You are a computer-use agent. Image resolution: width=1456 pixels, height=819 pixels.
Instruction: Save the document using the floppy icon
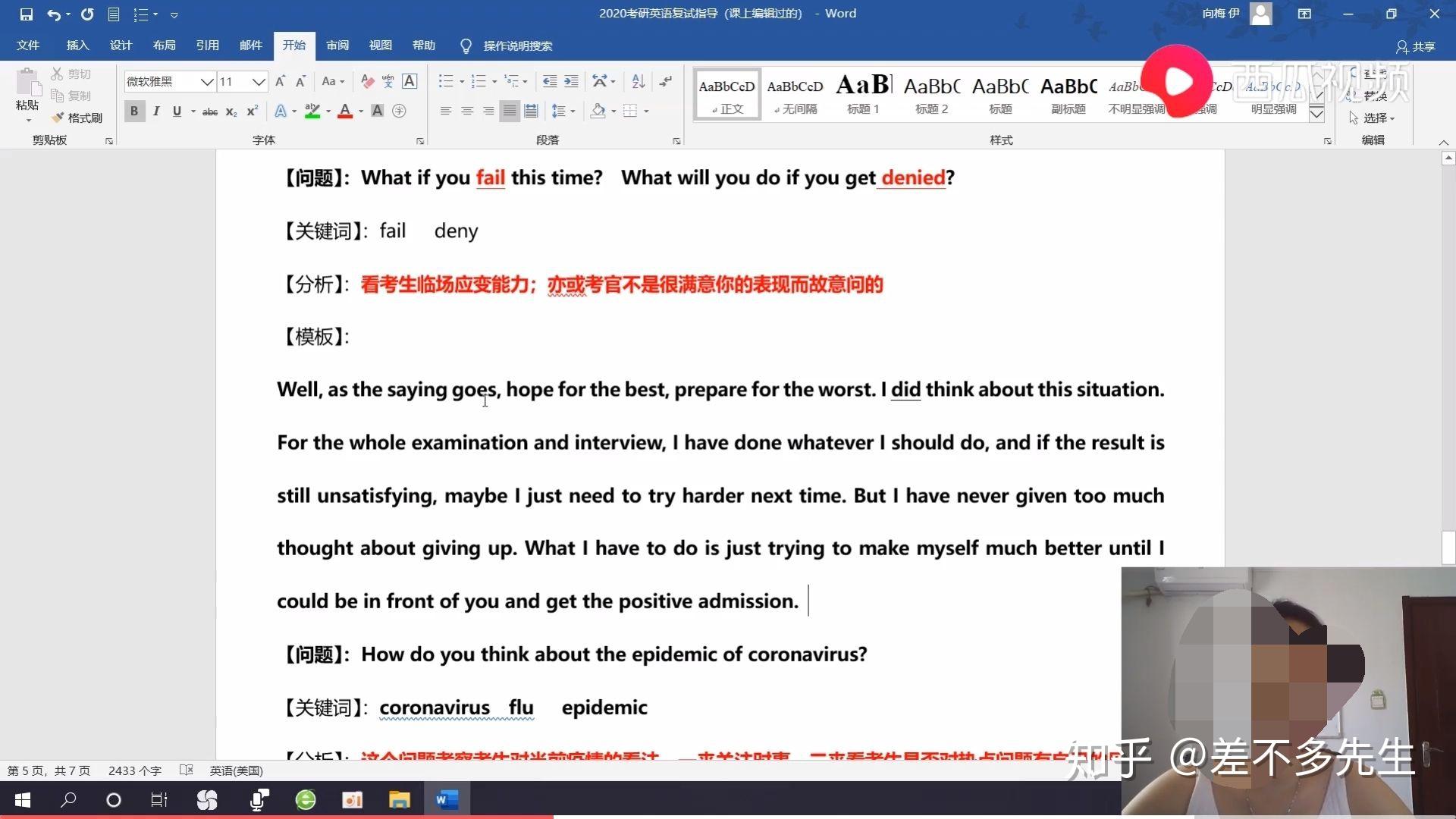[27, 14]
